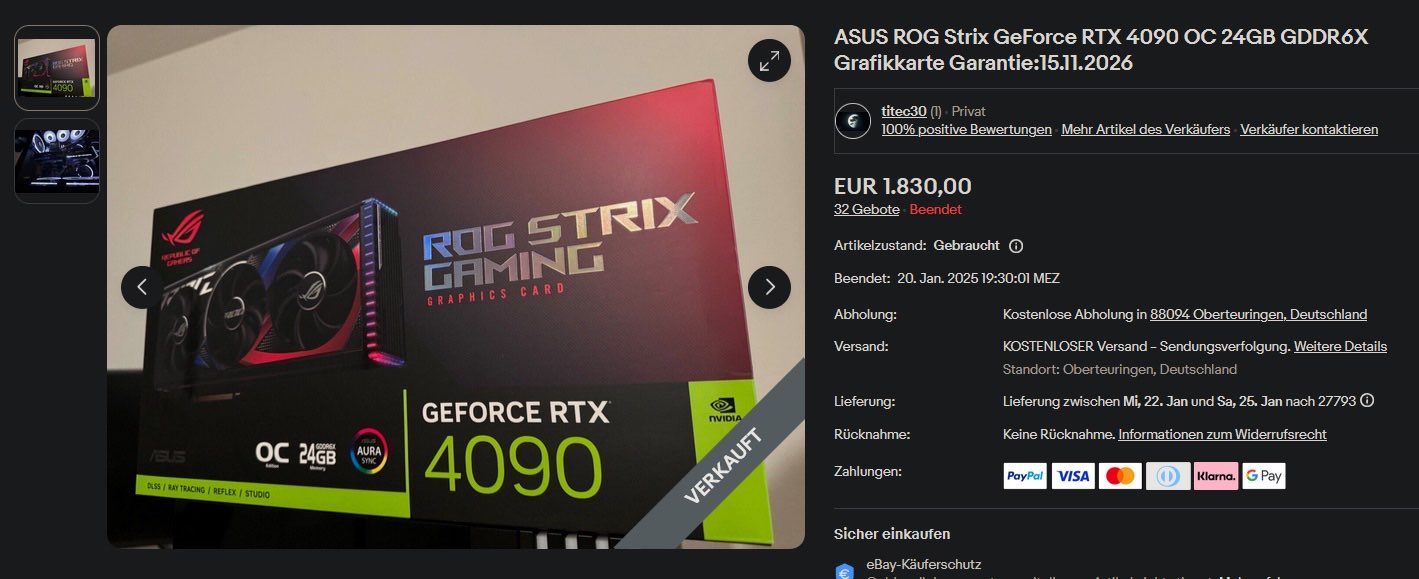The width and height of the screenshot is (1419, 579).
Task: Open Mehr Artikel des Verkäufers
Action: coord(1146,129)
